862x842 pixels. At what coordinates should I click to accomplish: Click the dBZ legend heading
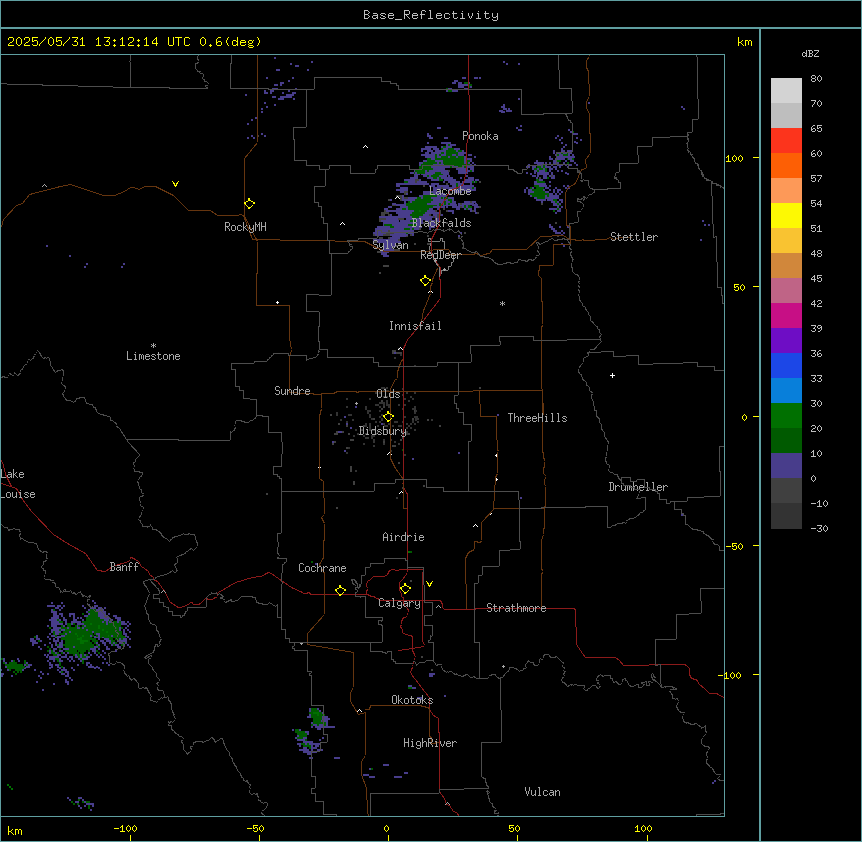[810, 53]
